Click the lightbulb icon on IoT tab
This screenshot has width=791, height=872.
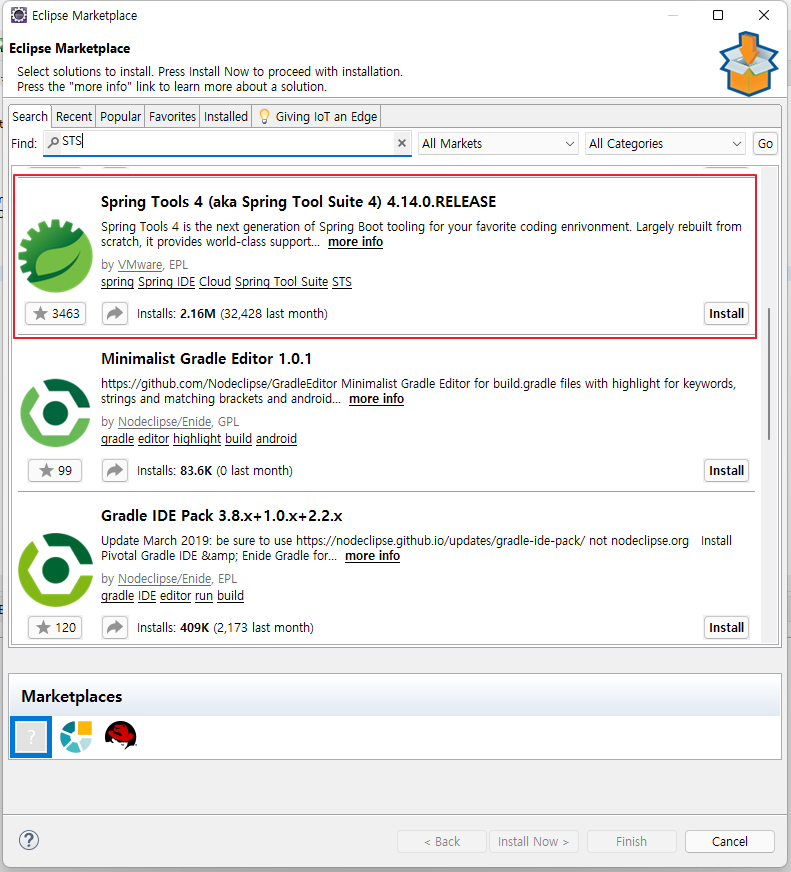click(264, 116)
